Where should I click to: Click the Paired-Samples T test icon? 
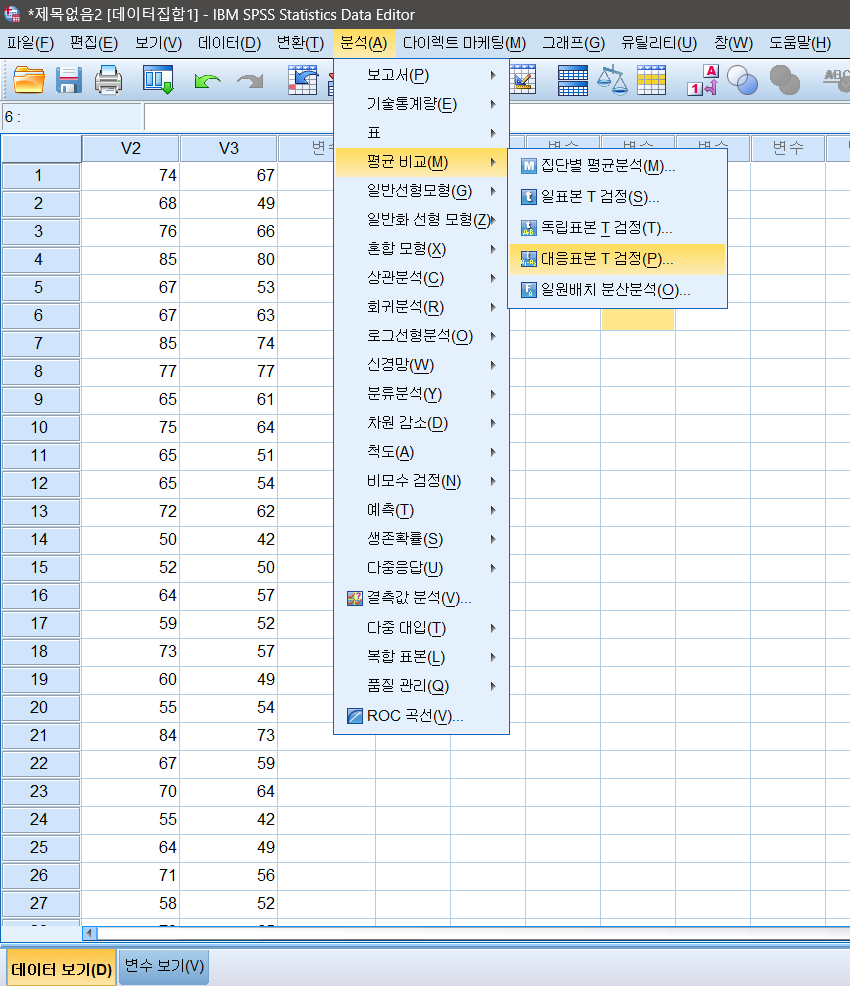pyautogui.click(x=529, y=259)
